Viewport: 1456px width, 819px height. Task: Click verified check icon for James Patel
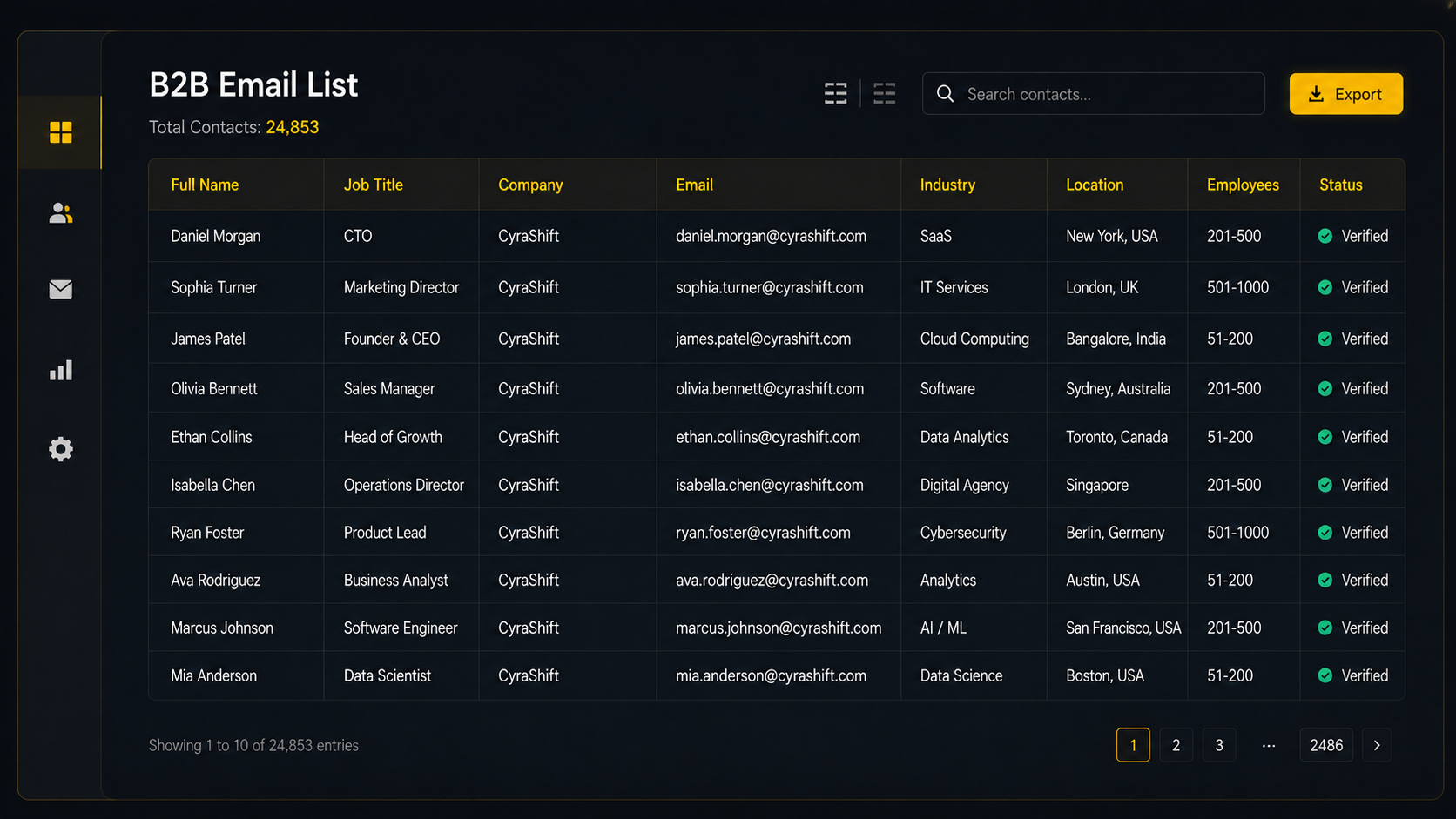tap(1325, 339)
